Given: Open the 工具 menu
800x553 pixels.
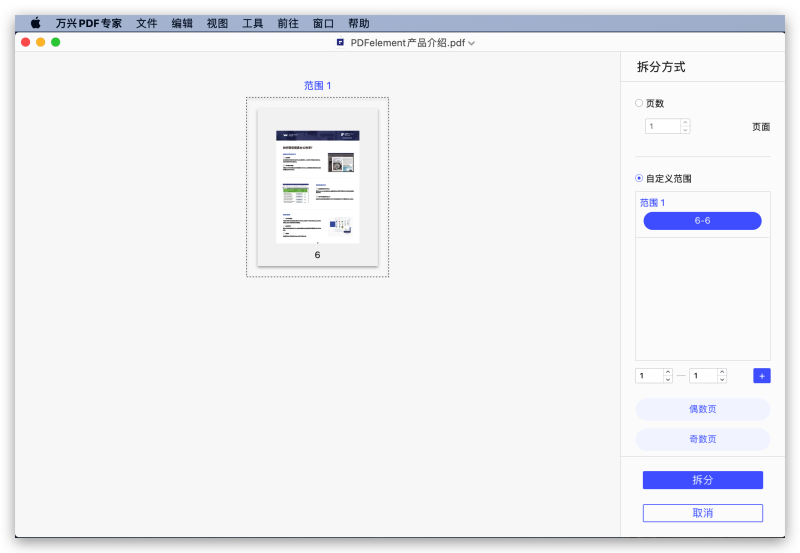Looking at the screenshot, I should (x=253, y=23).
